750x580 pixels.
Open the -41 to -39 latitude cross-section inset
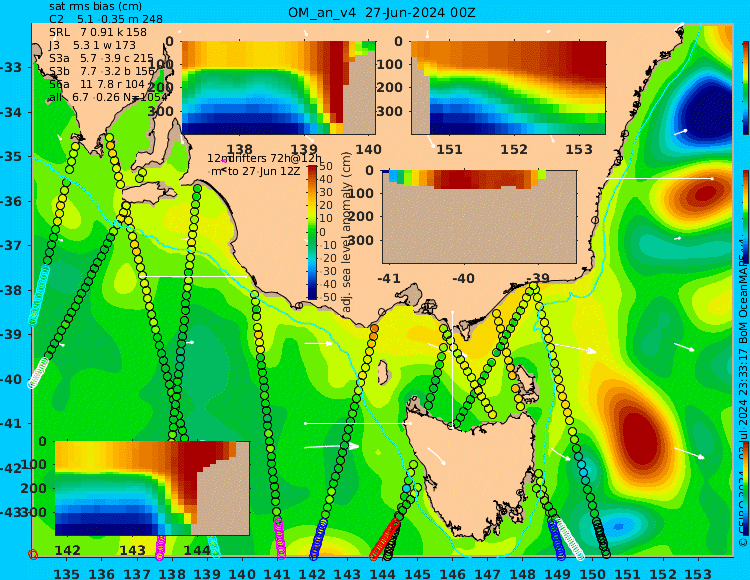[479, 217]
